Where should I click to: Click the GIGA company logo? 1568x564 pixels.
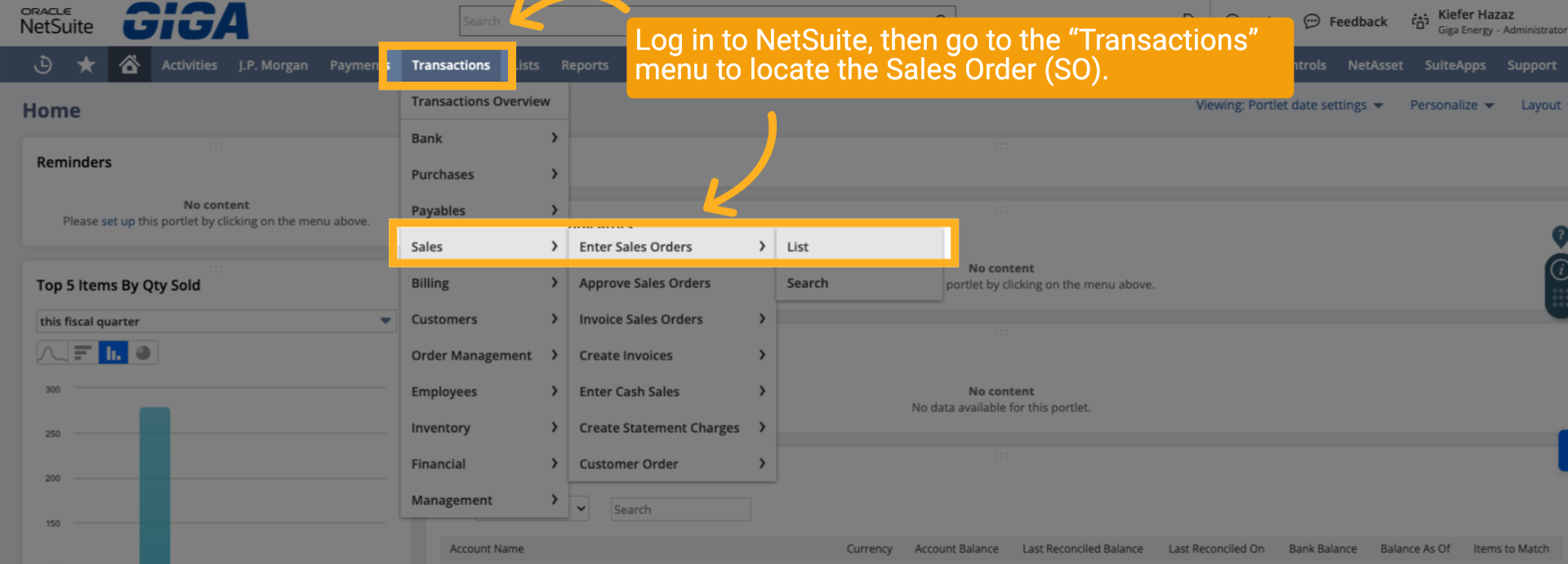186,21
